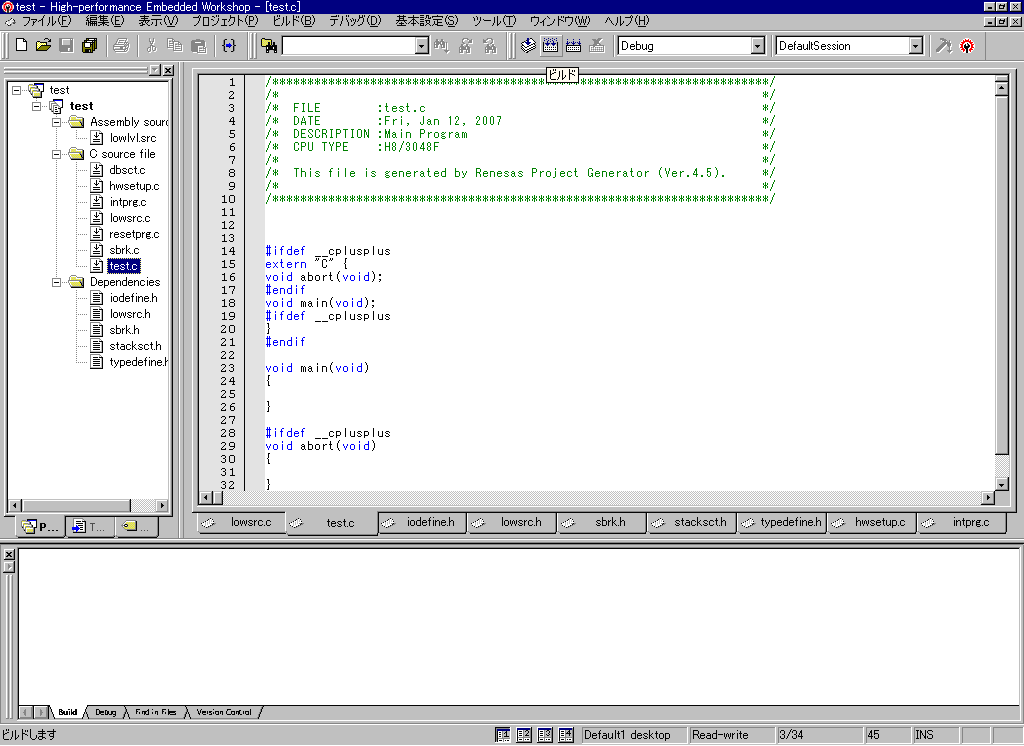Collapse the Dependencies folder node
This screenshot has width=1024, height=746.
58,282
